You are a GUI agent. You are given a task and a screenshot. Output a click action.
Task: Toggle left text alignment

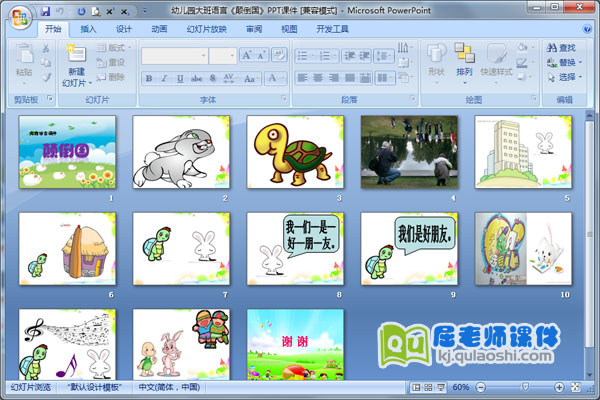pos(302,78)
